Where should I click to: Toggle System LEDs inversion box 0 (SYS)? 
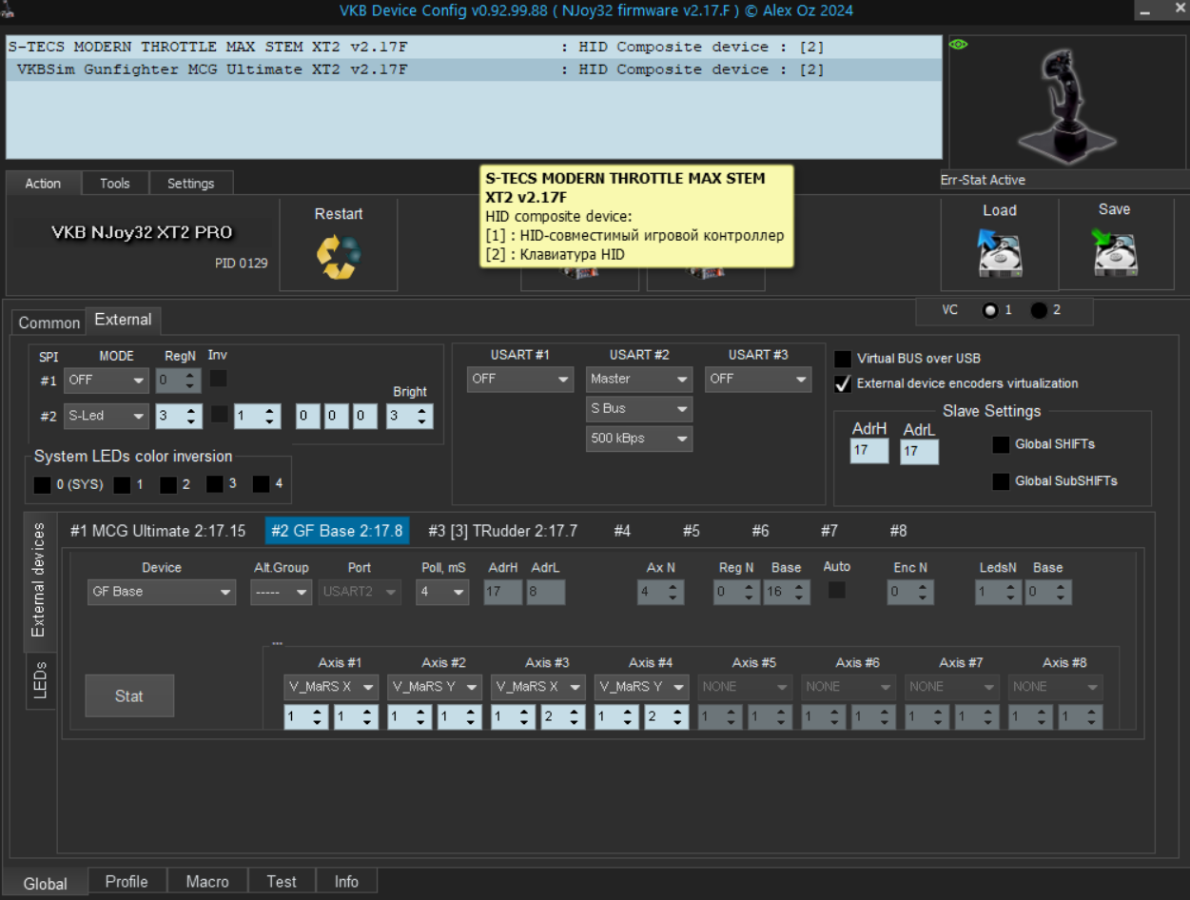point(42,485)
